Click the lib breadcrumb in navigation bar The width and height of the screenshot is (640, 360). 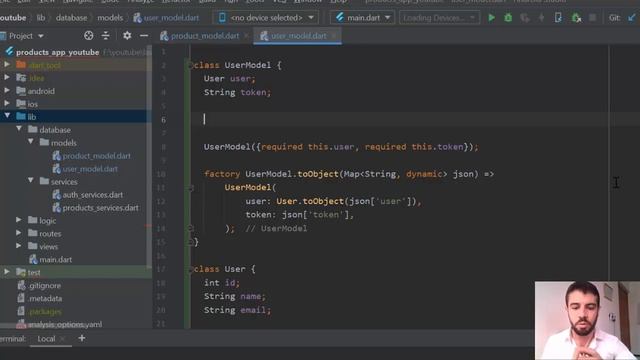41,18
